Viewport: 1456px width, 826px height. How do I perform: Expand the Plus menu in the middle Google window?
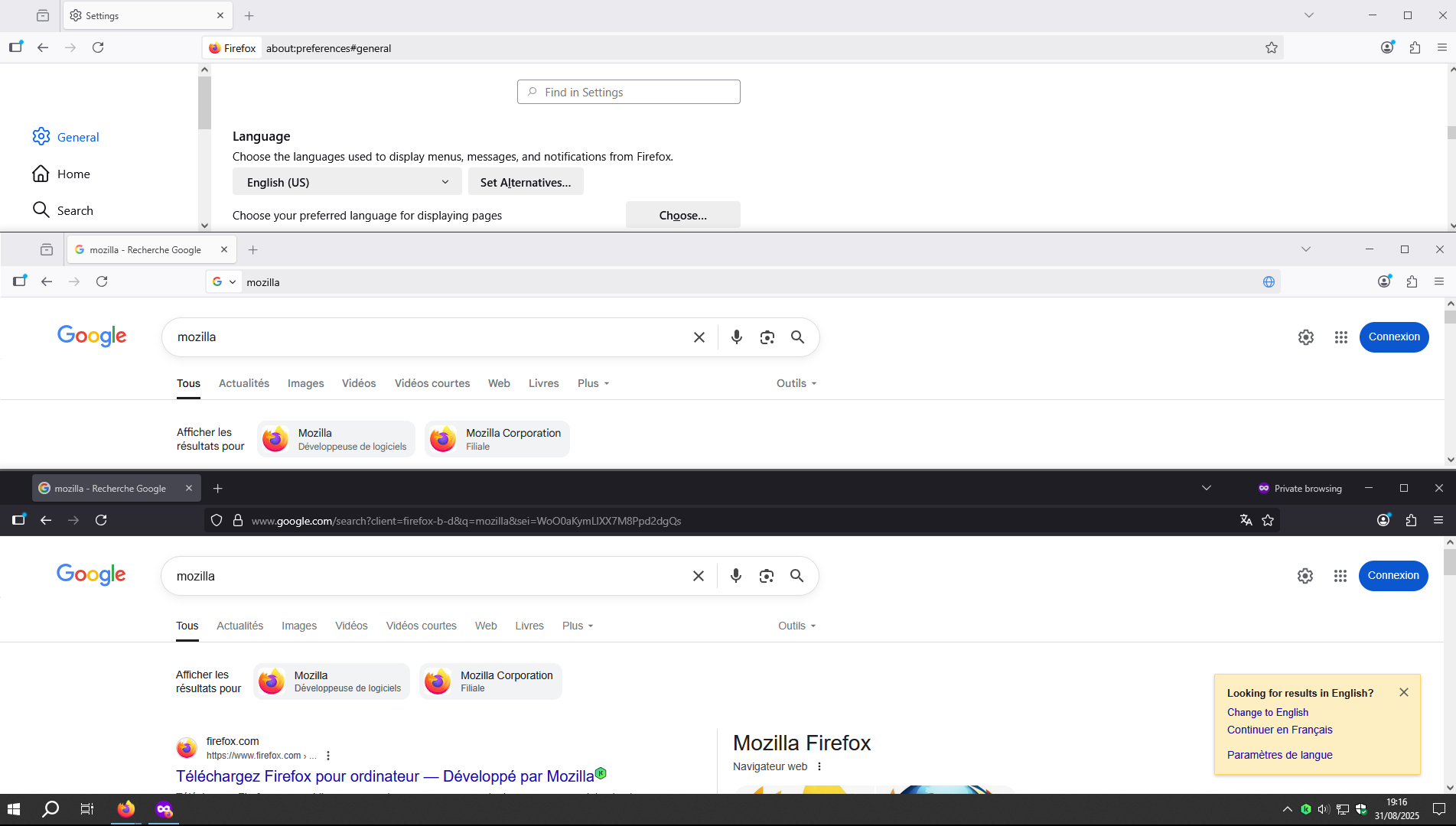click(594, 383)
